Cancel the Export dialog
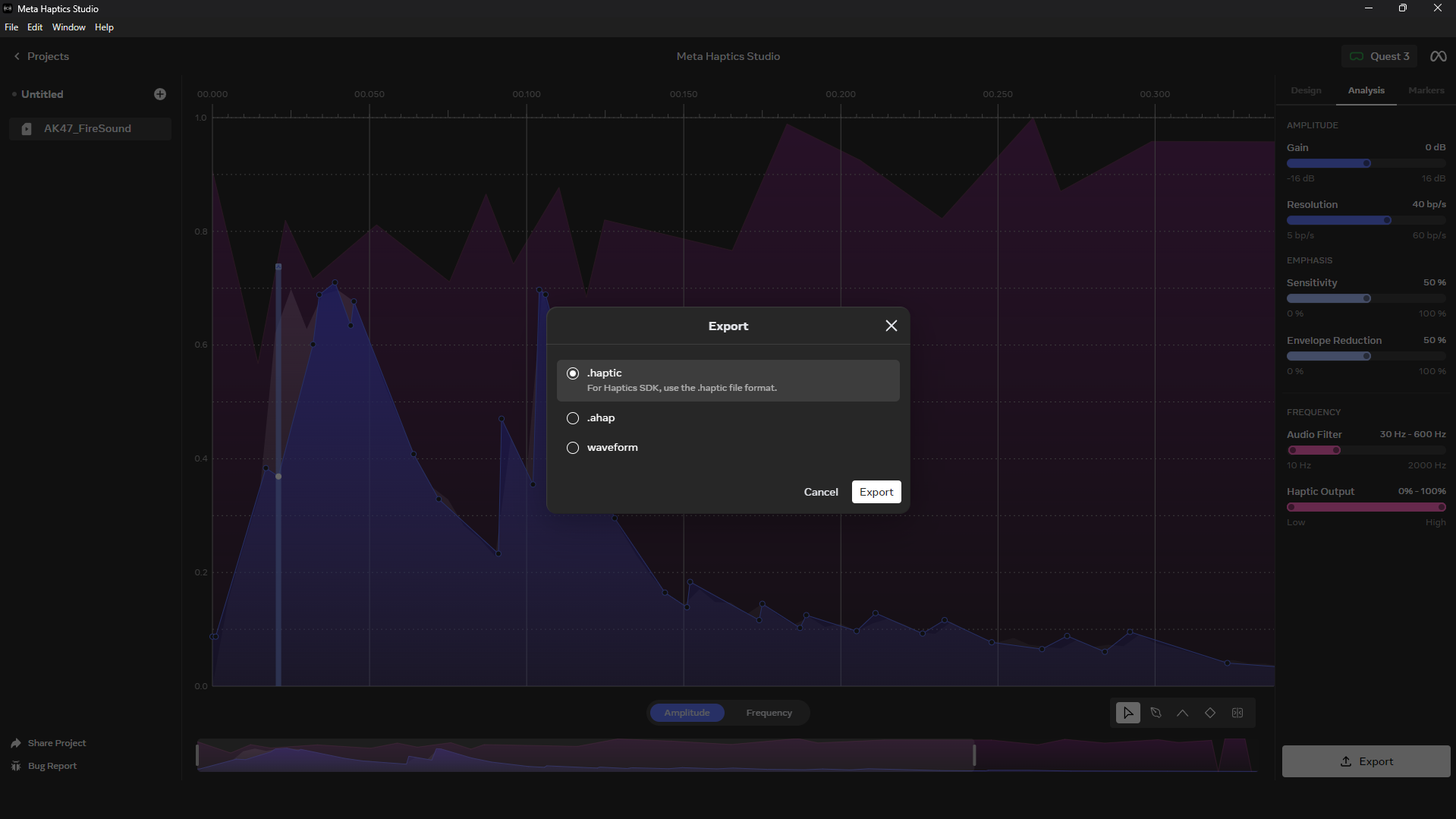 [821, 492]
